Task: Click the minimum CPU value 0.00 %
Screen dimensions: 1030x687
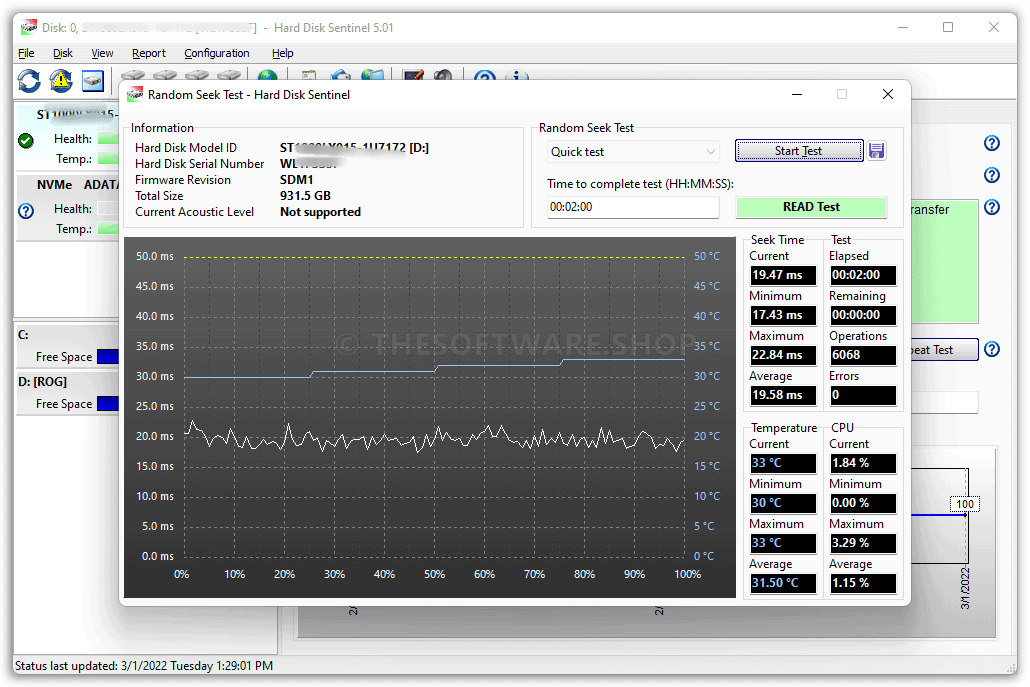Action: point(862,503)
